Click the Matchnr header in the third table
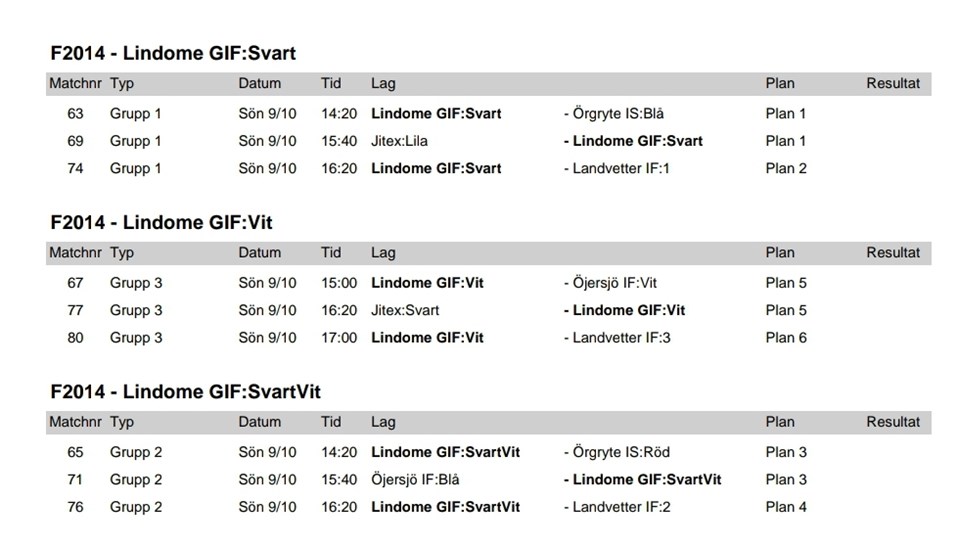Screen dimensions: 960x548 (x=75, y=422)
